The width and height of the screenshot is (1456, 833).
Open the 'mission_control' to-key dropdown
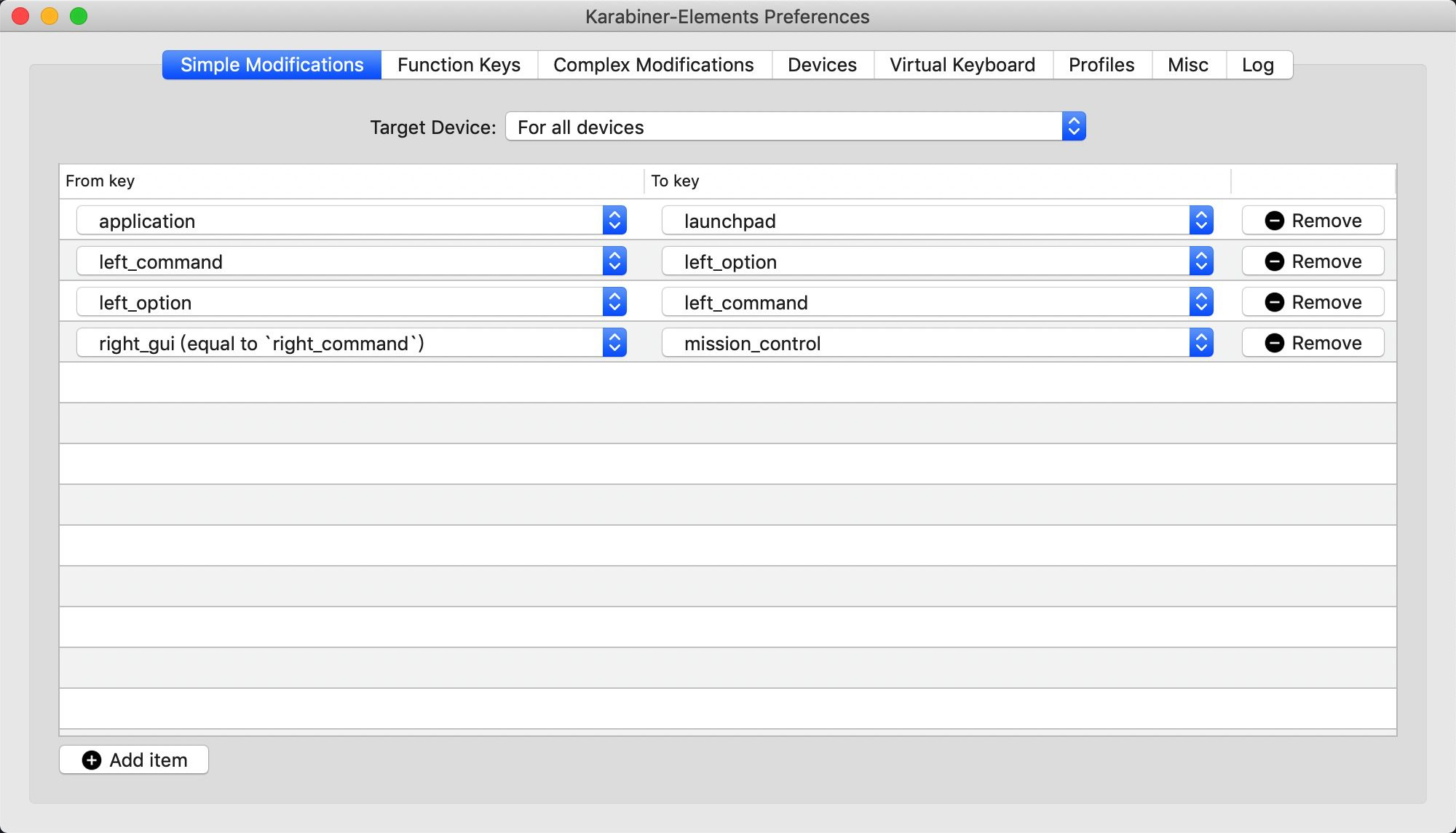[x=937, y=343]
